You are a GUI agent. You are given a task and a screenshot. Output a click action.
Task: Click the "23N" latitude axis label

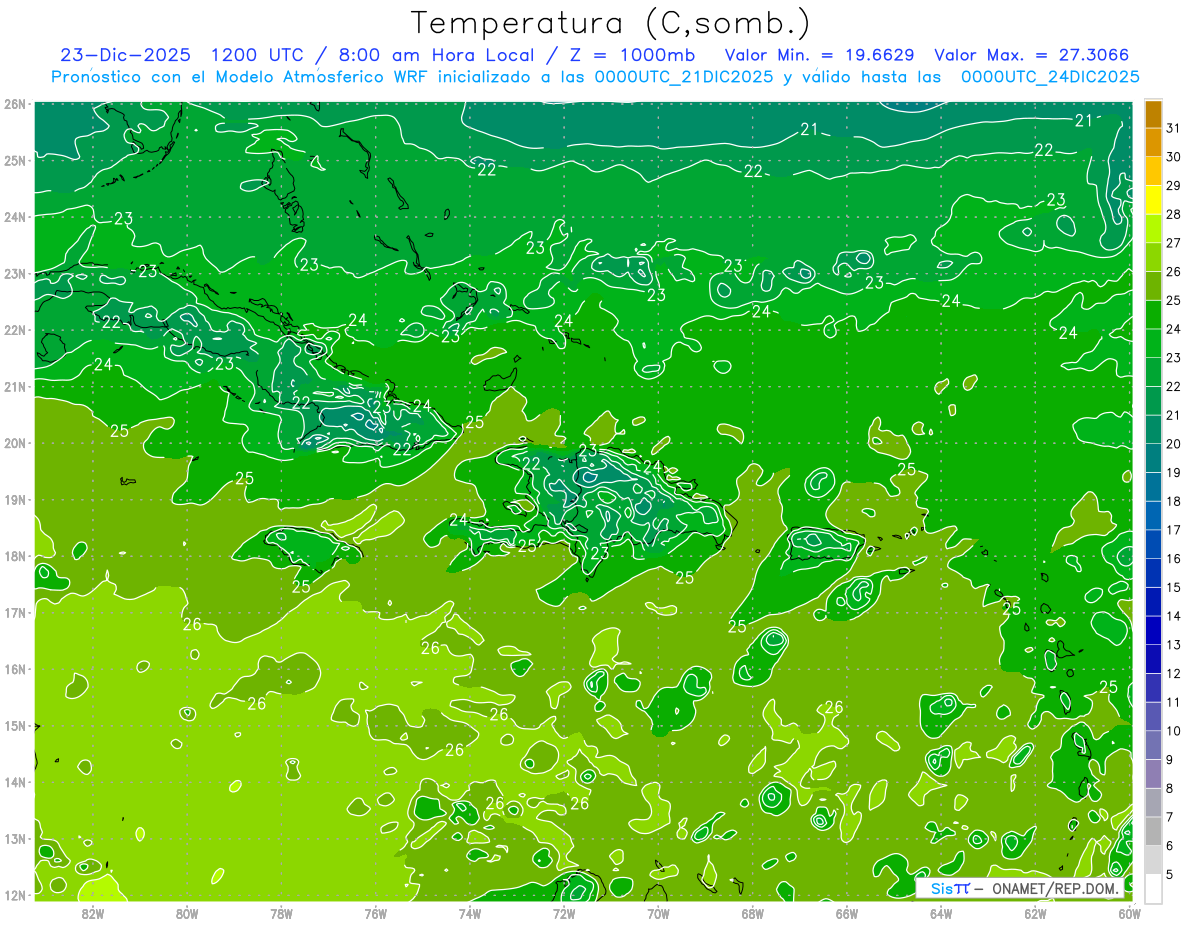[16, 273]
